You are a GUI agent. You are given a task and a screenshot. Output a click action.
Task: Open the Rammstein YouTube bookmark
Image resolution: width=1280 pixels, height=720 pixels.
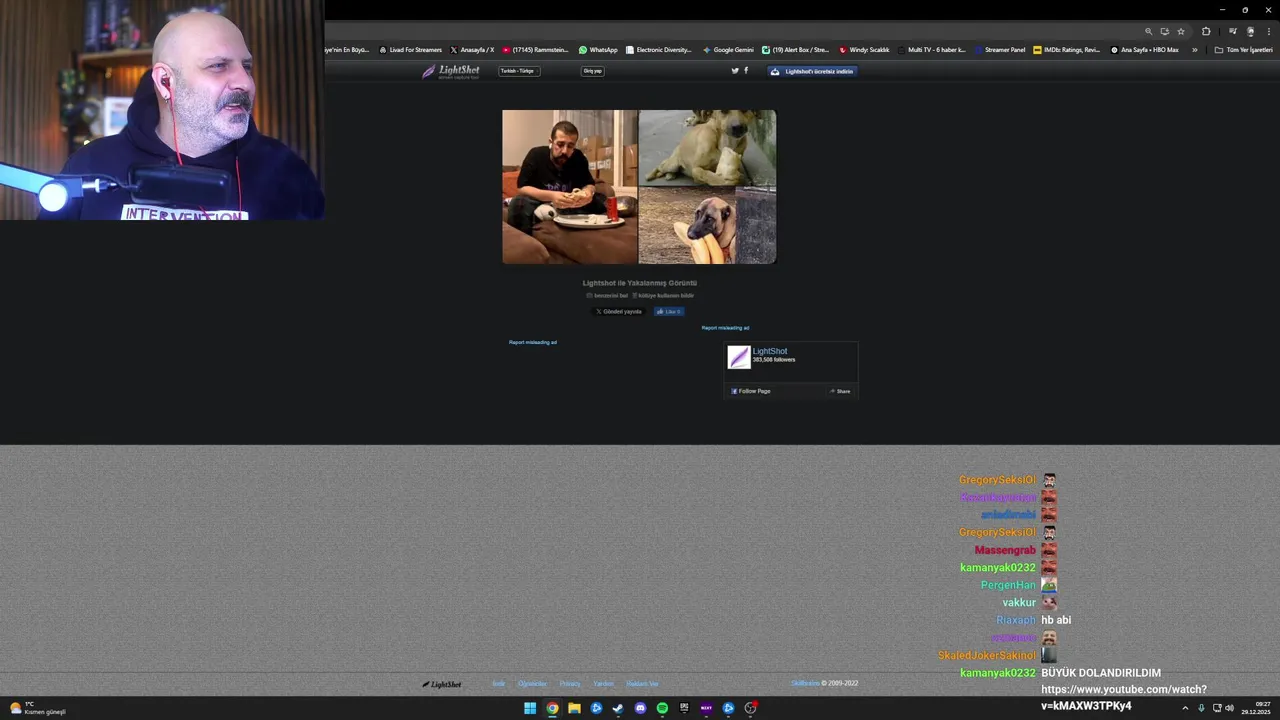pos(536,50)
